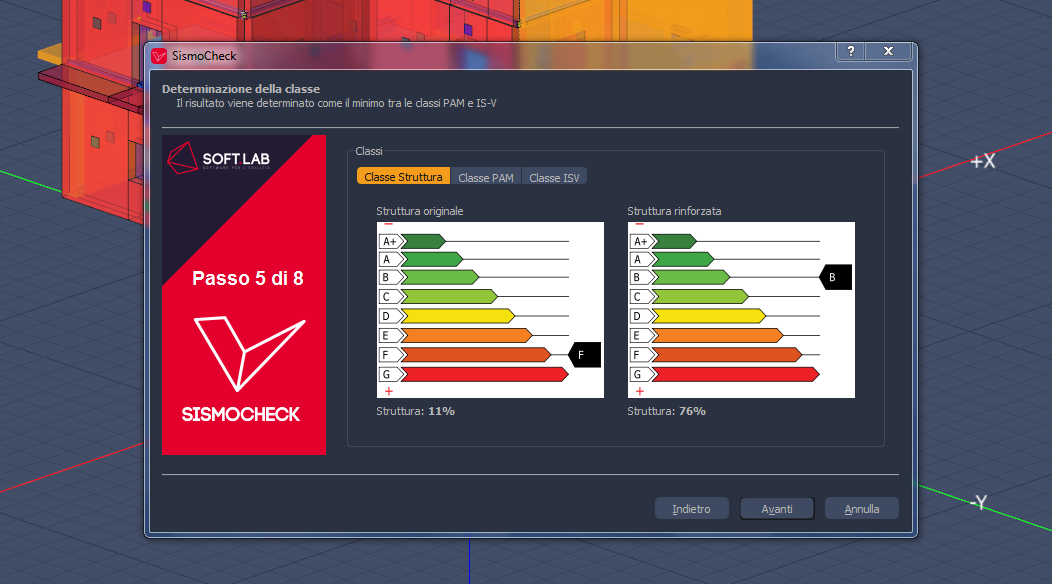
Task: Select the Classe ISV tab
Action: pyautogui.click(x=554, y=177)
